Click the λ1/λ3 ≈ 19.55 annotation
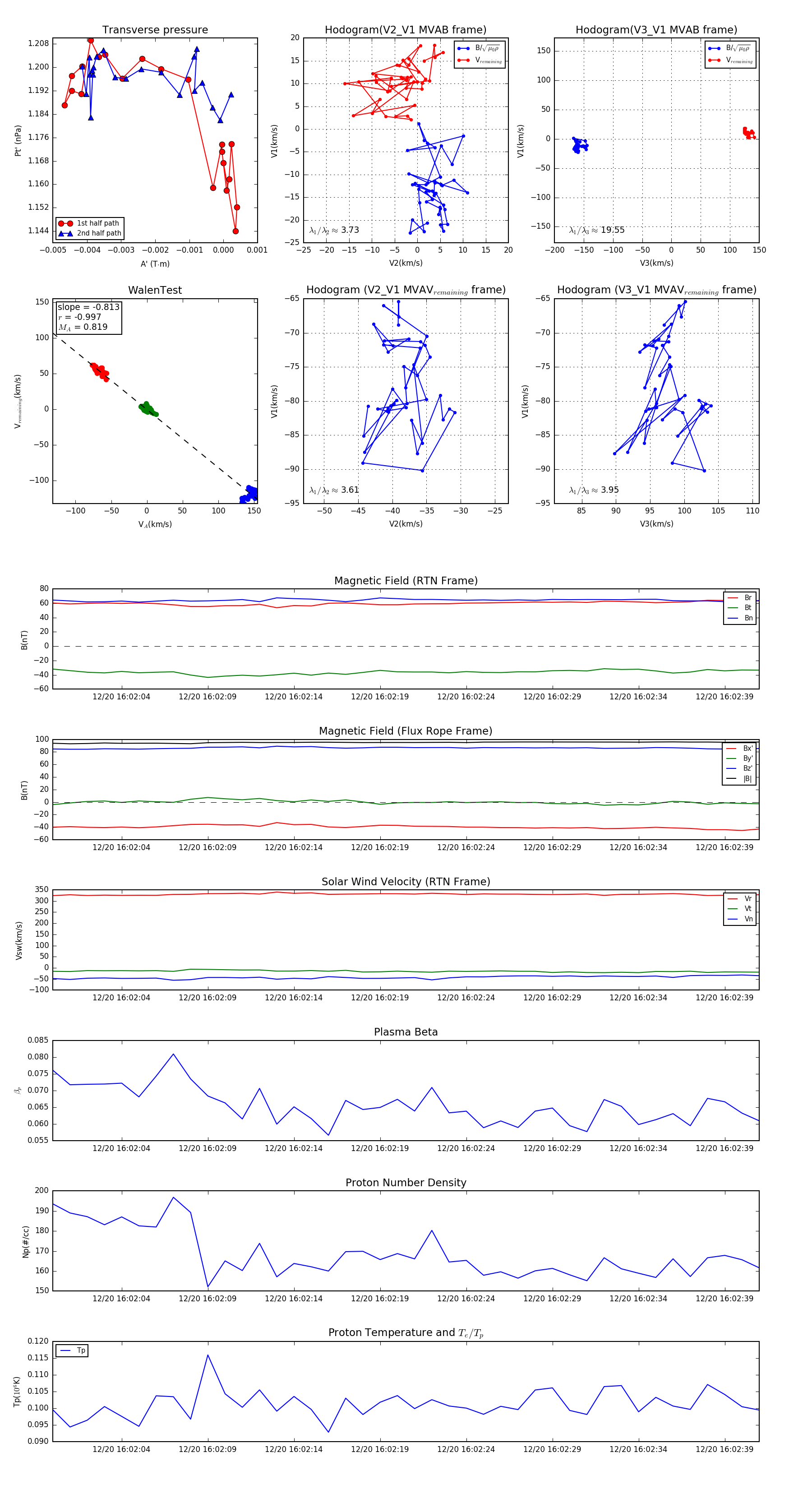The width and height of the screenshot is (812, 1489). tap(596, 230)
